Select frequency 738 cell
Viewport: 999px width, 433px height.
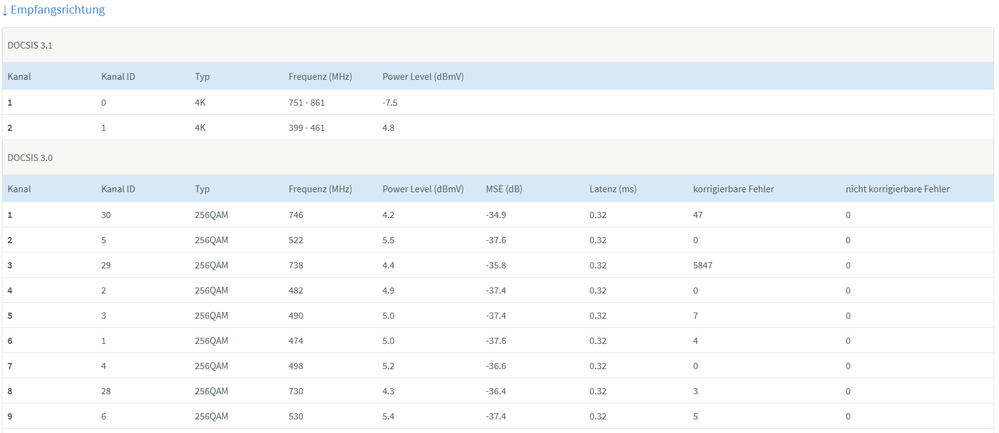pyautogui.click(x=296, y=266)
